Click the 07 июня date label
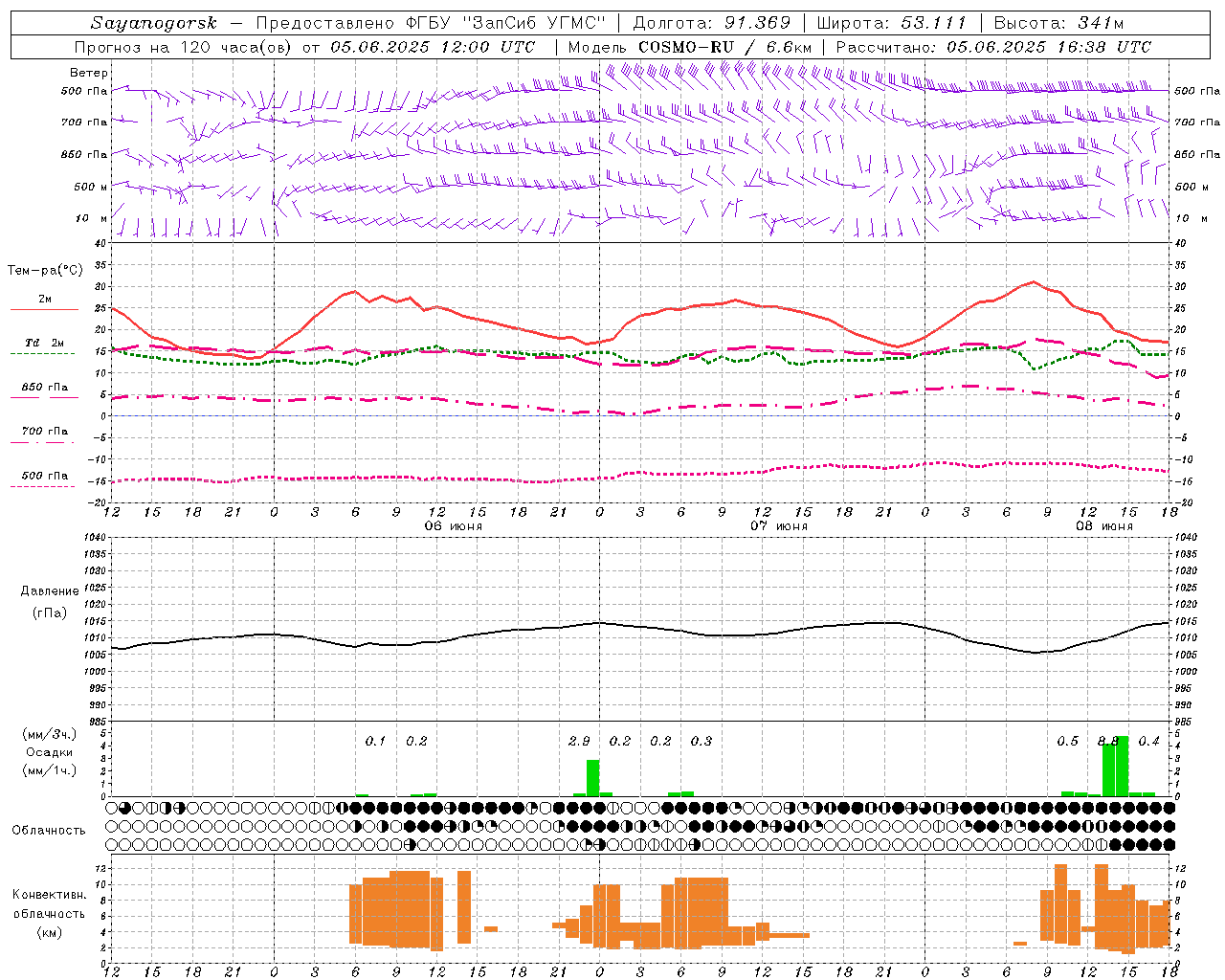This screenshot has width=1225, height=980. point(779,526)
